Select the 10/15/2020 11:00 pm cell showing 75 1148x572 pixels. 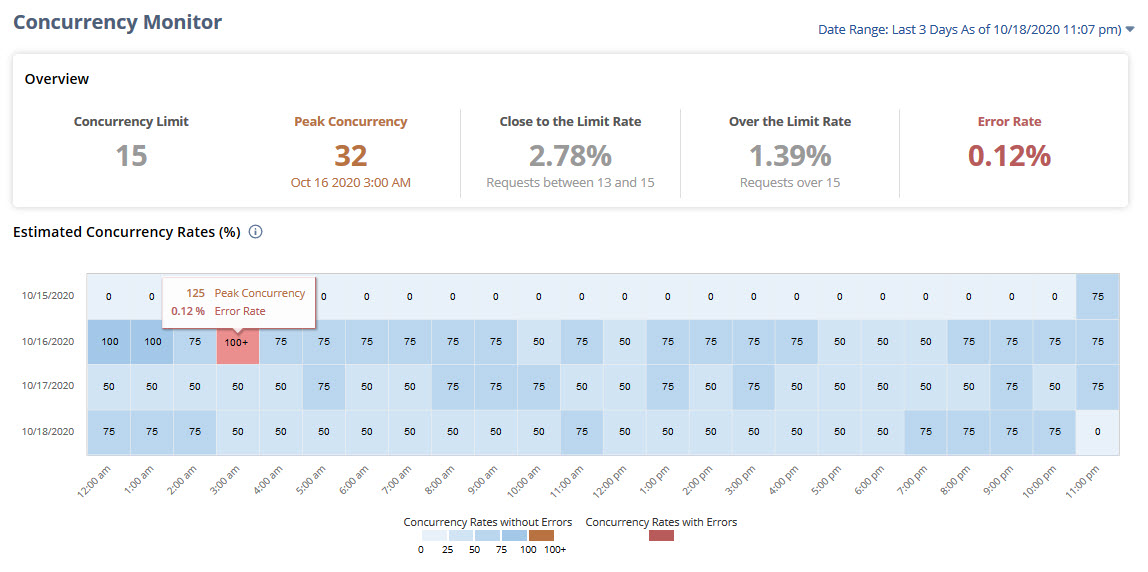1097,297
